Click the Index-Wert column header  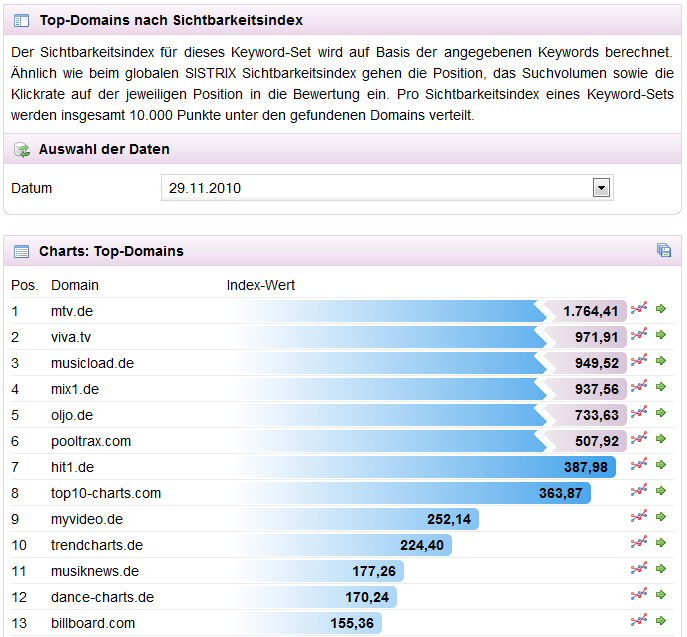(261, 285)
